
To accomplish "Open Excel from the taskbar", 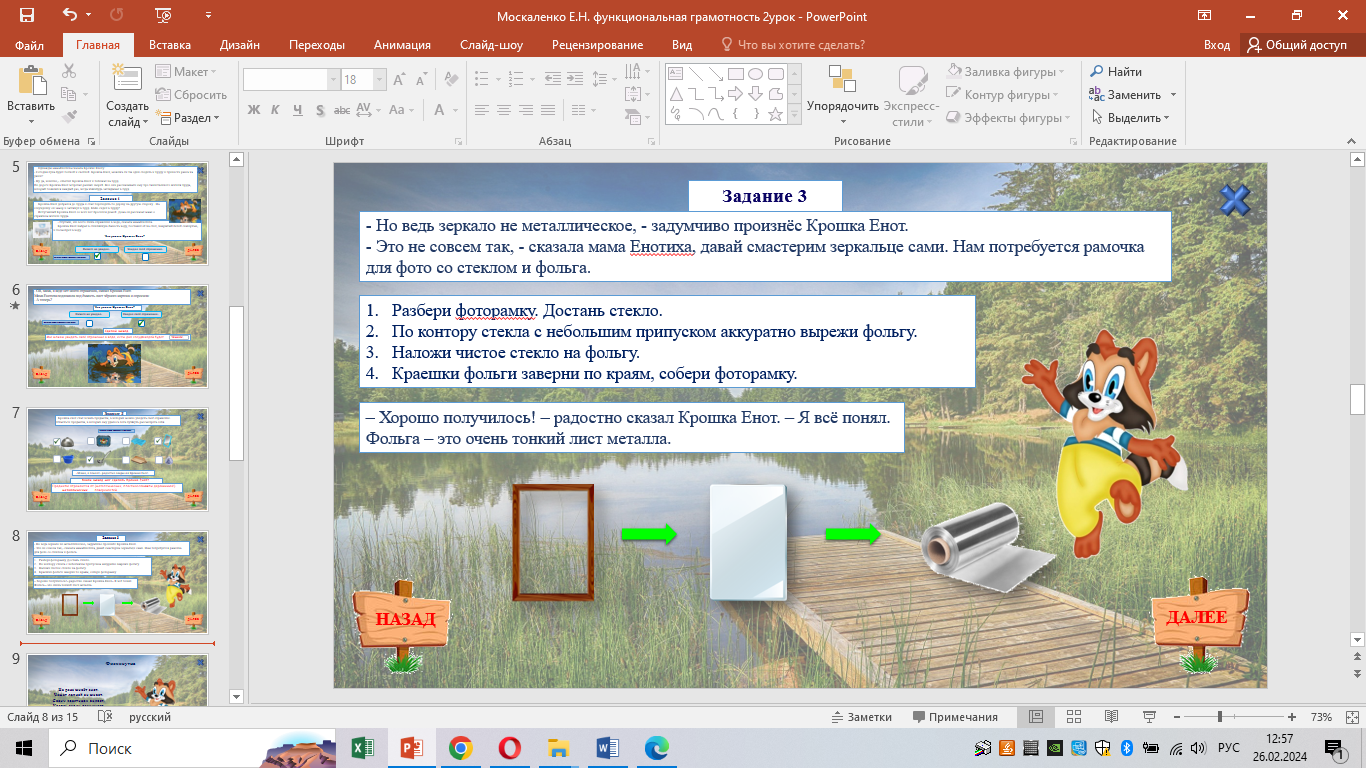I will tap(363, 747).
